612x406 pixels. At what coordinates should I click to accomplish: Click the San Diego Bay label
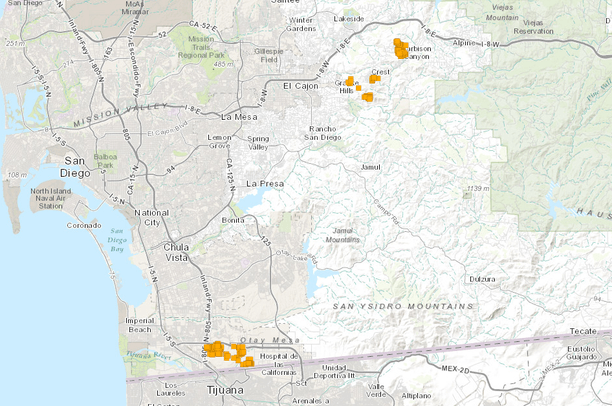pos(117,240)
